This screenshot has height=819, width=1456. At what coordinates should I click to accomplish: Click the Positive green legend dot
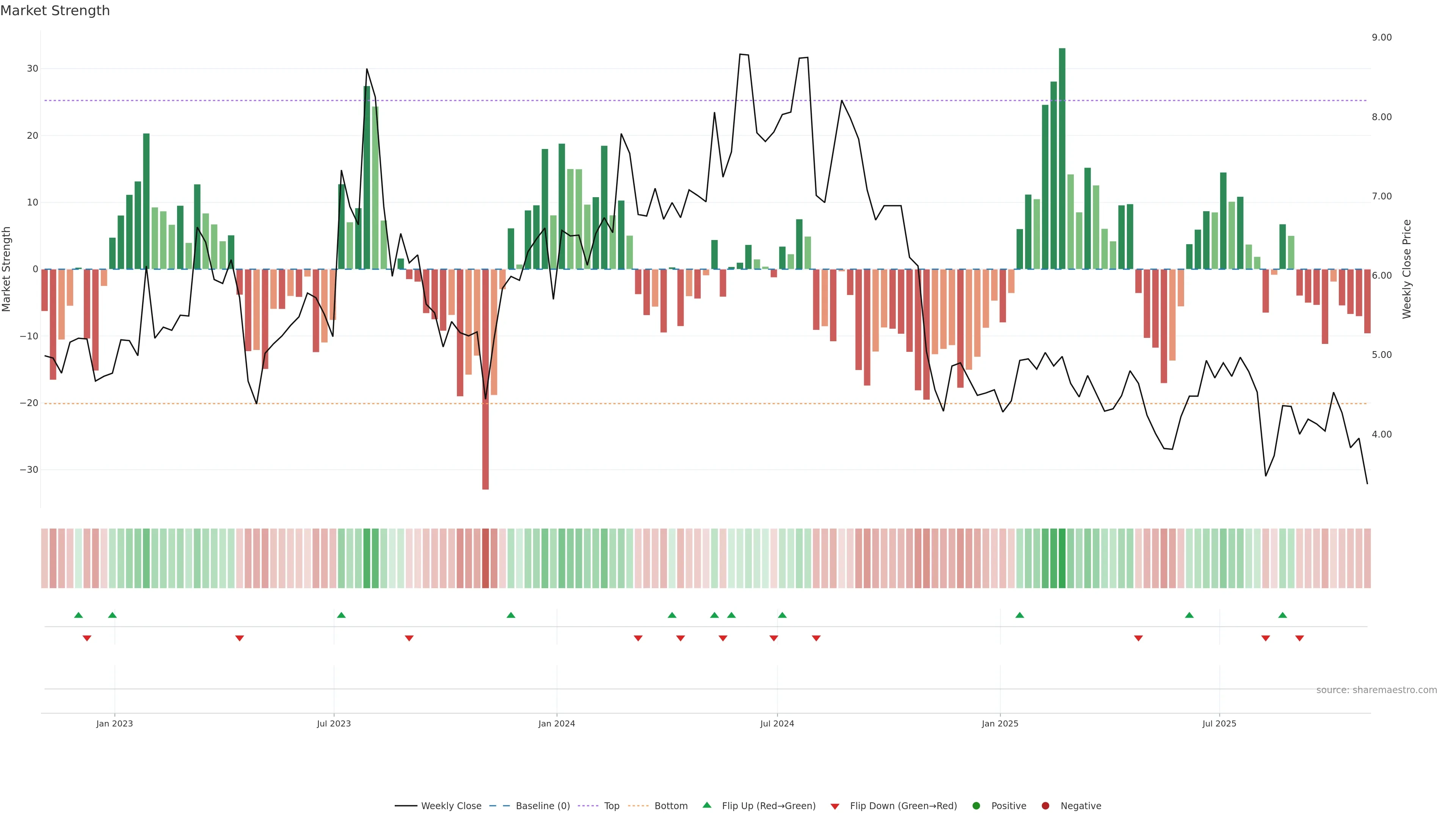click(x=976, y=806)
